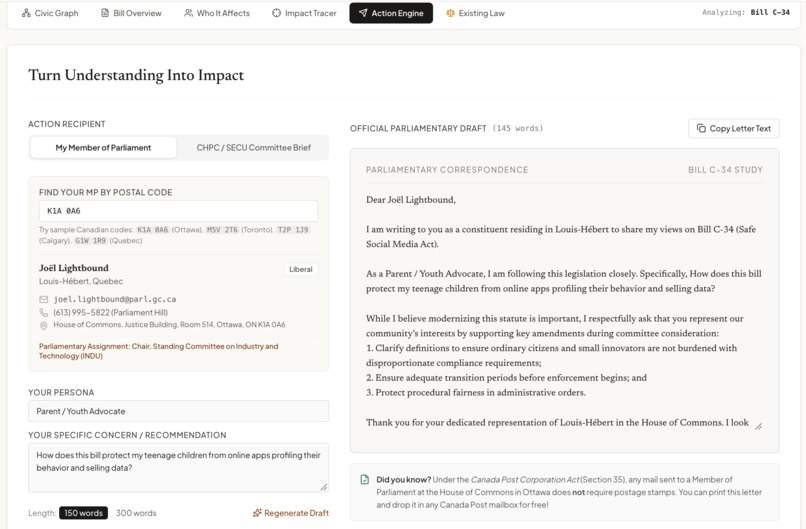
Task: Open the Existing Law tab
Action: pos(475,13)
